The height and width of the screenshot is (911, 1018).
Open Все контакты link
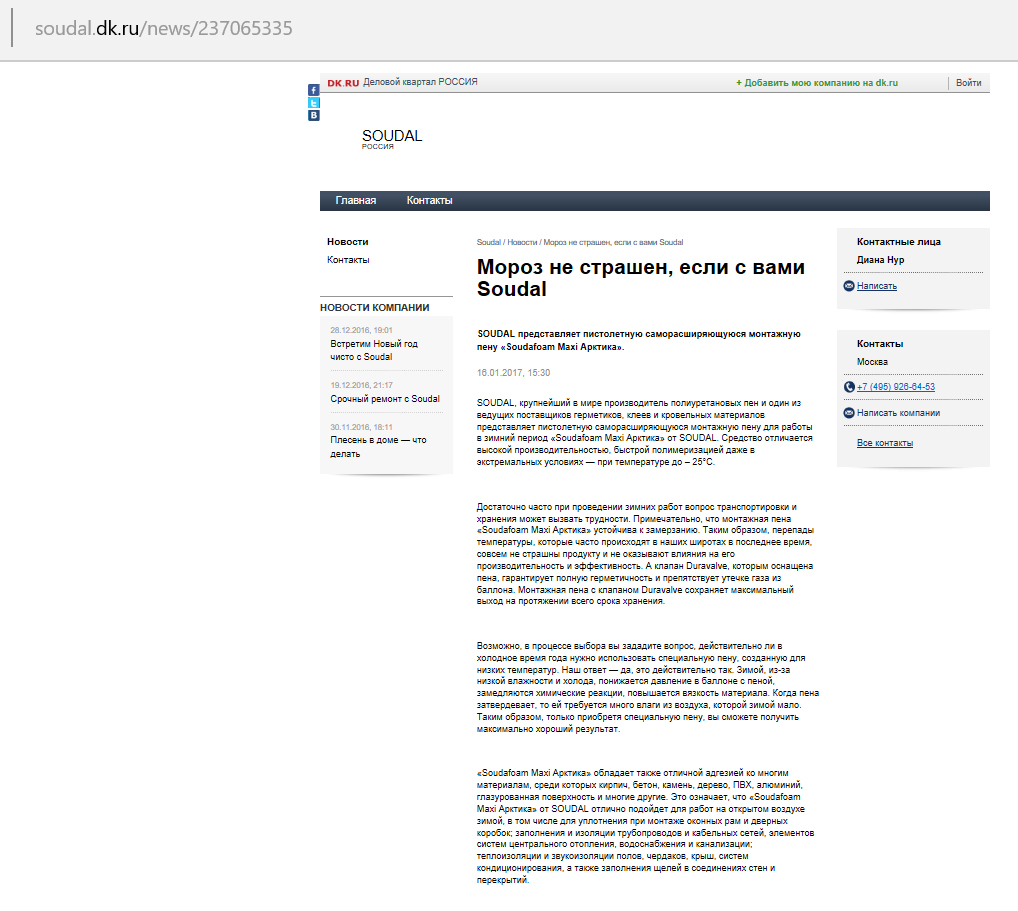pyautogui.click(x=885, y=443)
